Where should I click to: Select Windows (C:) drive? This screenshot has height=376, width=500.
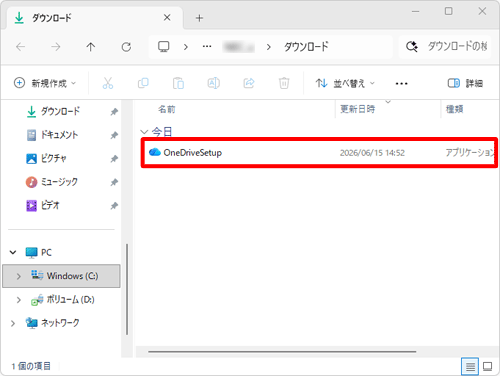61,276
